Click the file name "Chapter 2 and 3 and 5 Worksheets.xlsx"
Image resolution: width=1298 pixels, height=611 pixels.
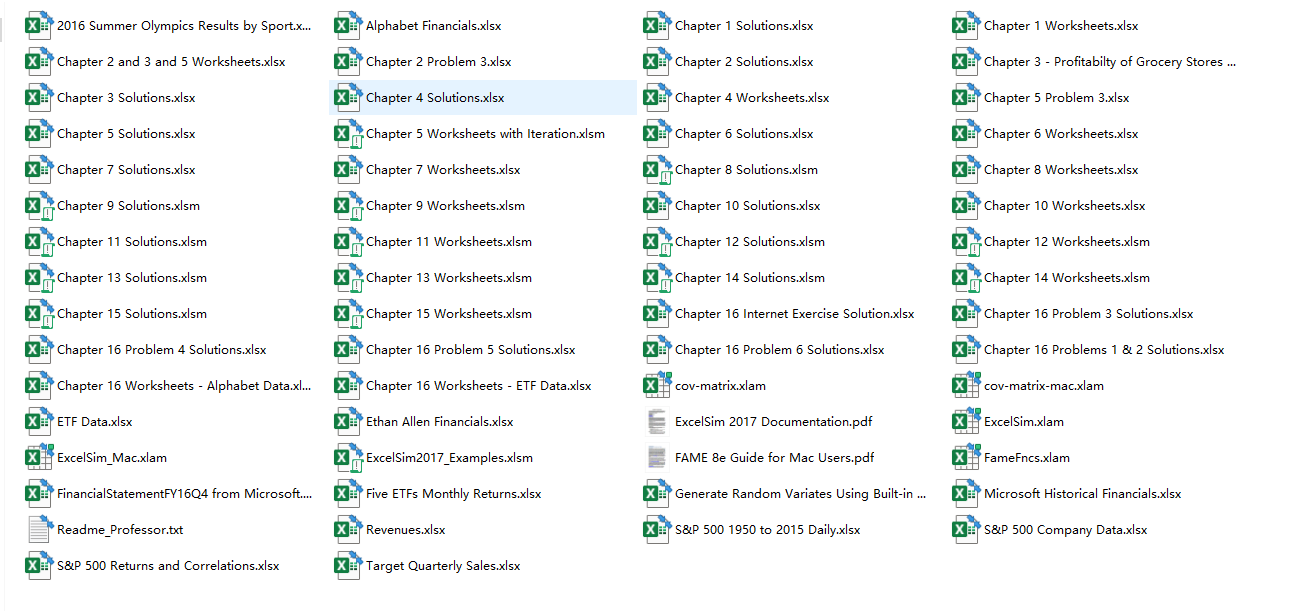click(x=171, y=62)
